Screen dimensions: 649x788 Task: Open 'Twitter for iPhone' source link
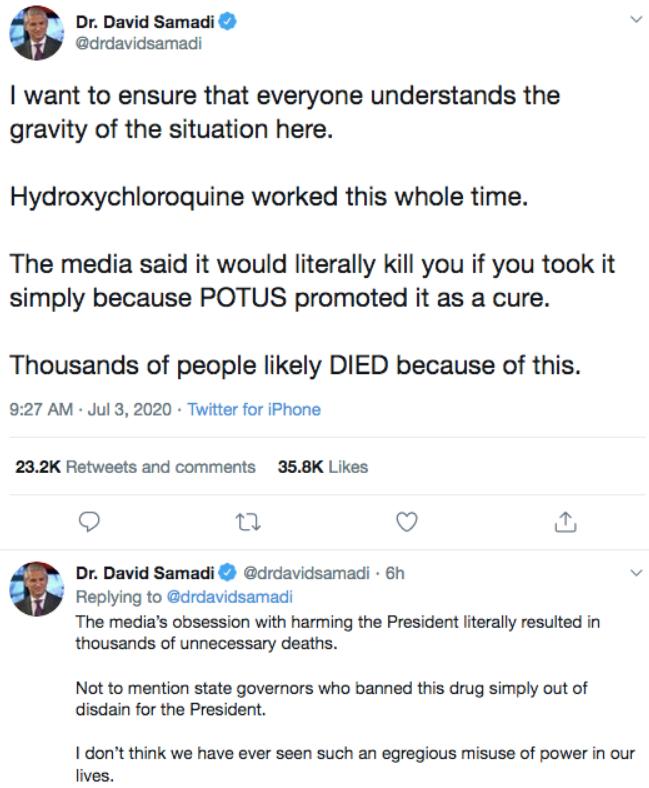click(254, 409)
